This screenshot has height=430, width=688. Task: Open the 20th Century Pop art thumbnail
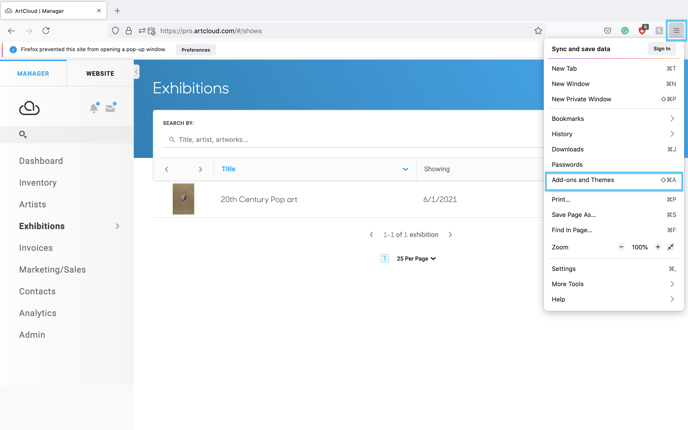[x=183, y=199]
